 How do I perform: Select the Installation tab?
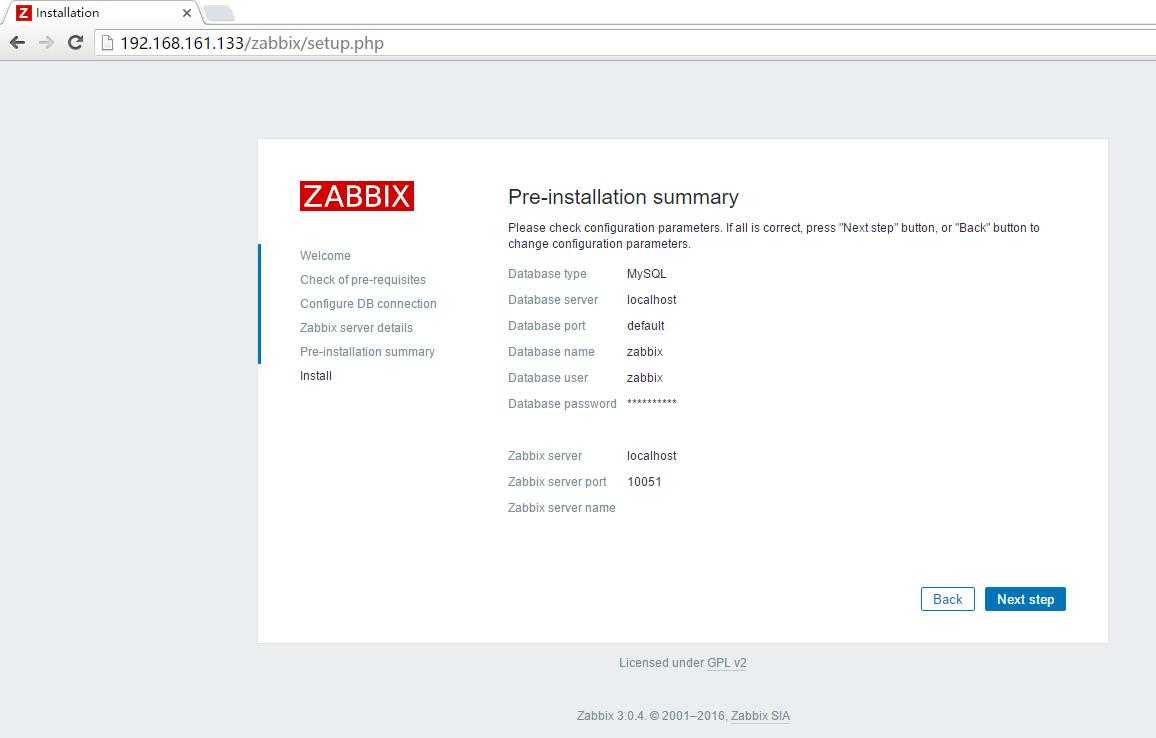[103, 13]
